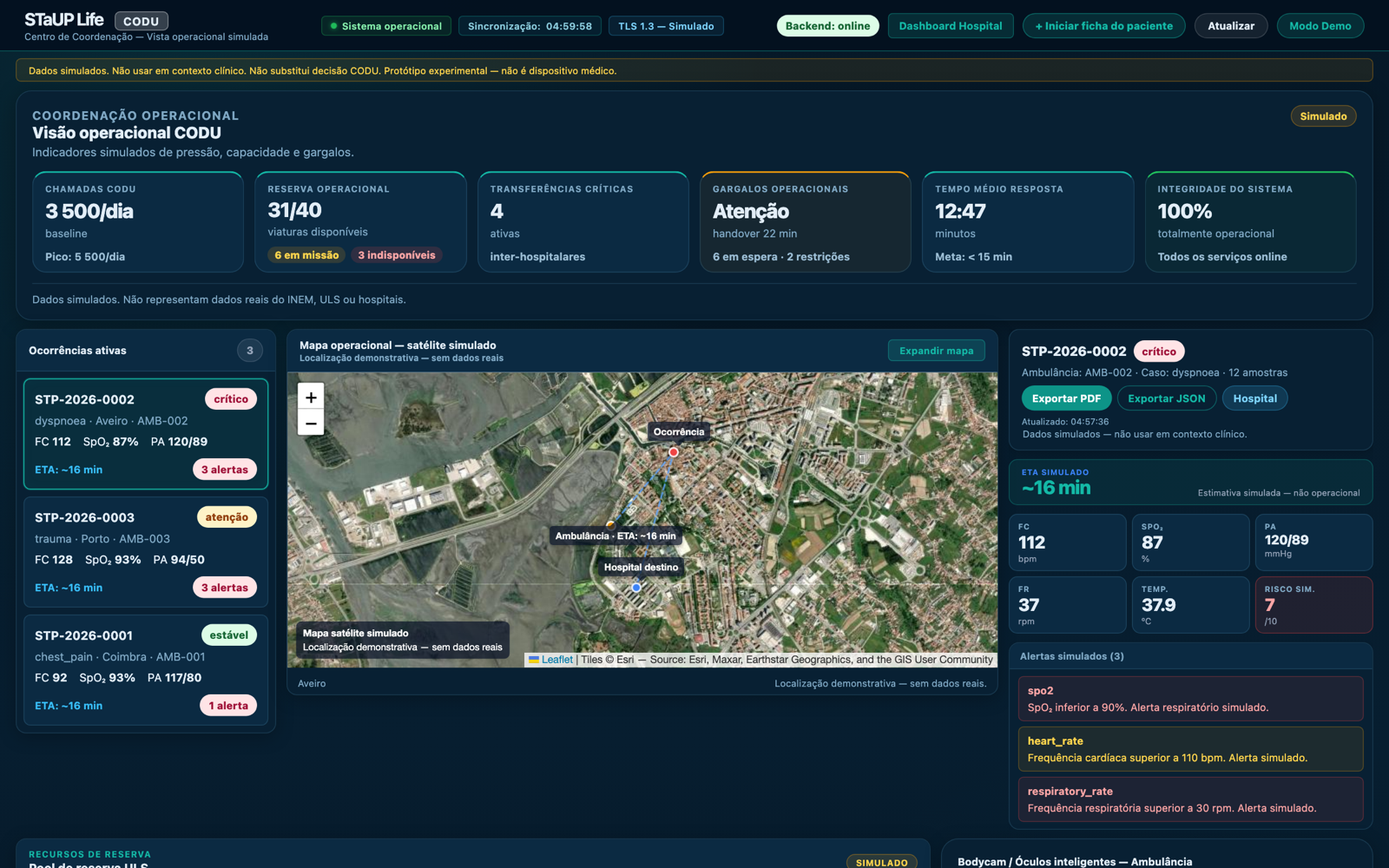Open the Gargalos Operacionais card
Image resolution: width=1389 pixels, height=868 pixels.
tap(806, 222)
